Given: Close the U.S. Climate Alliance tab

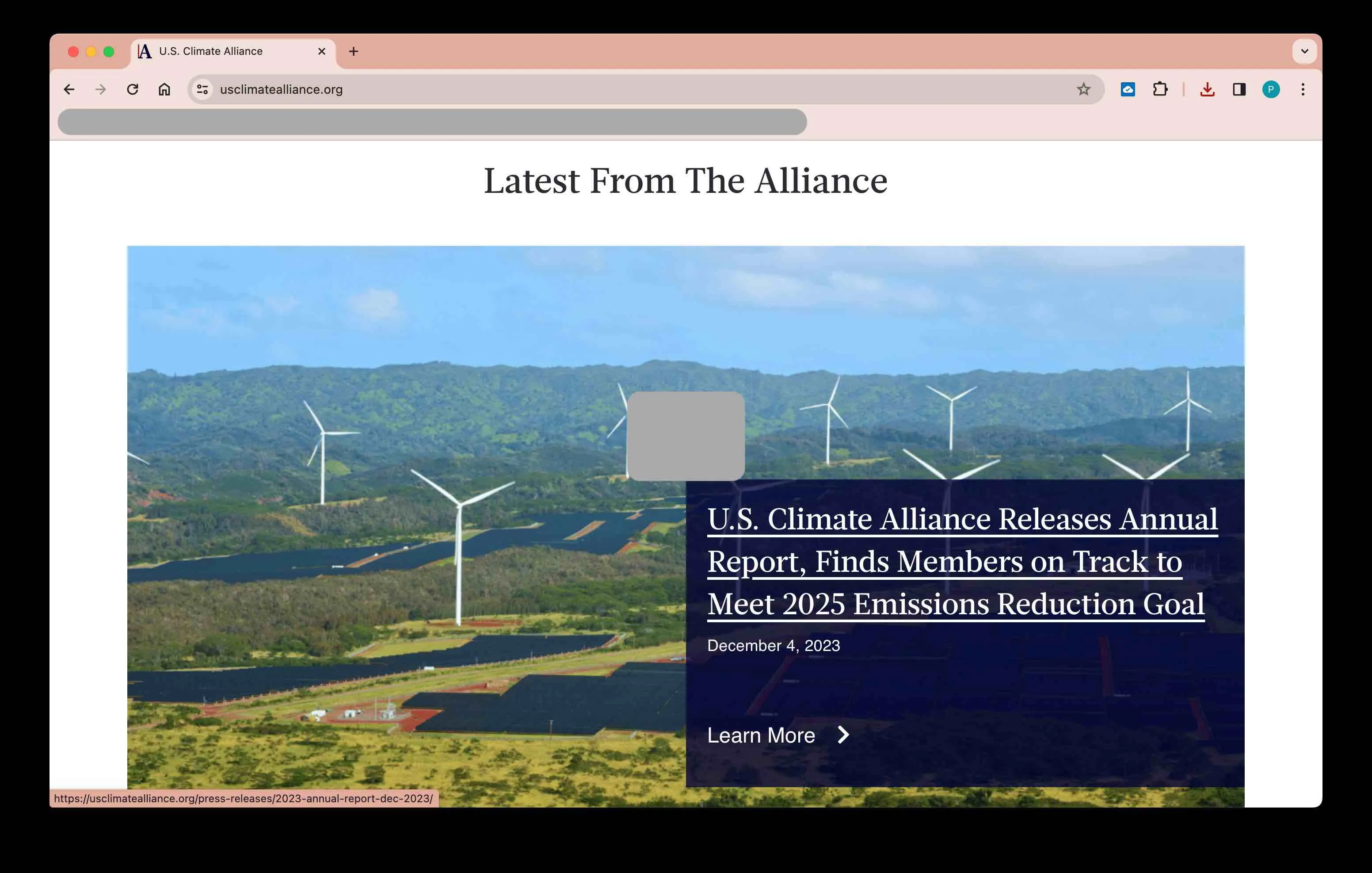Looking at the screenshot, I should coord(321,51).
